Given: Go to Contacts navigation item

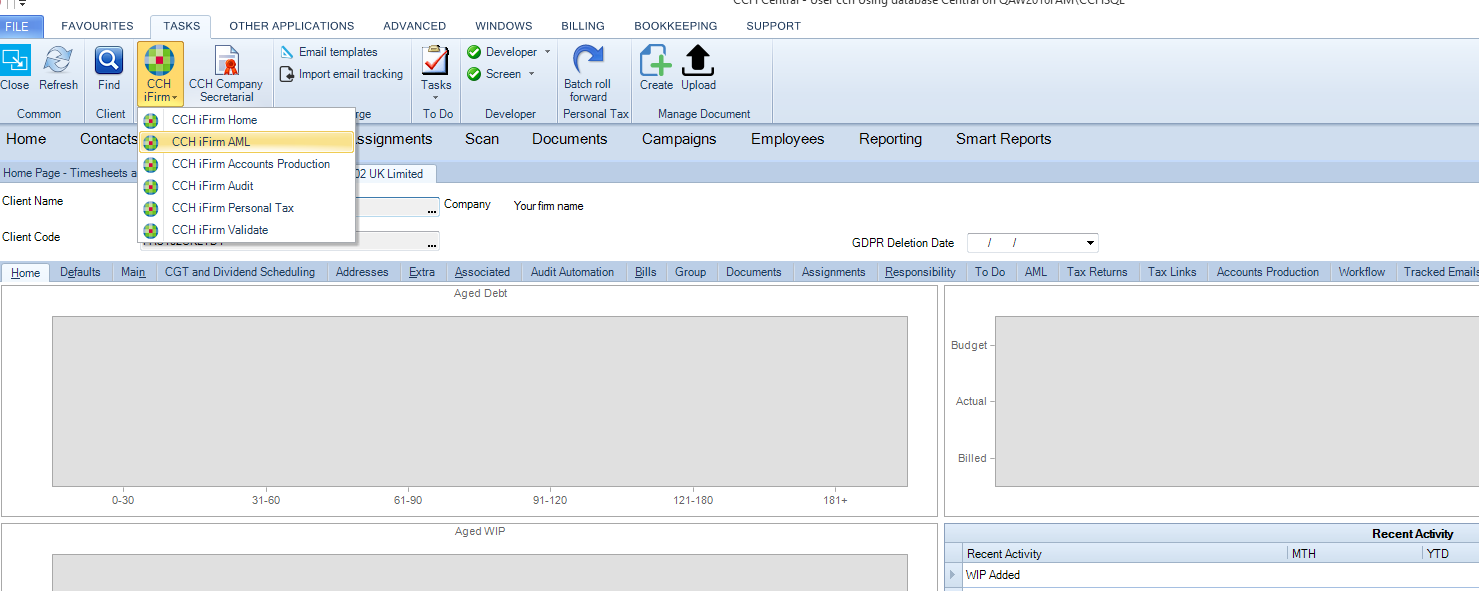Looking at the screenshot, I should [x=108, y=139].
